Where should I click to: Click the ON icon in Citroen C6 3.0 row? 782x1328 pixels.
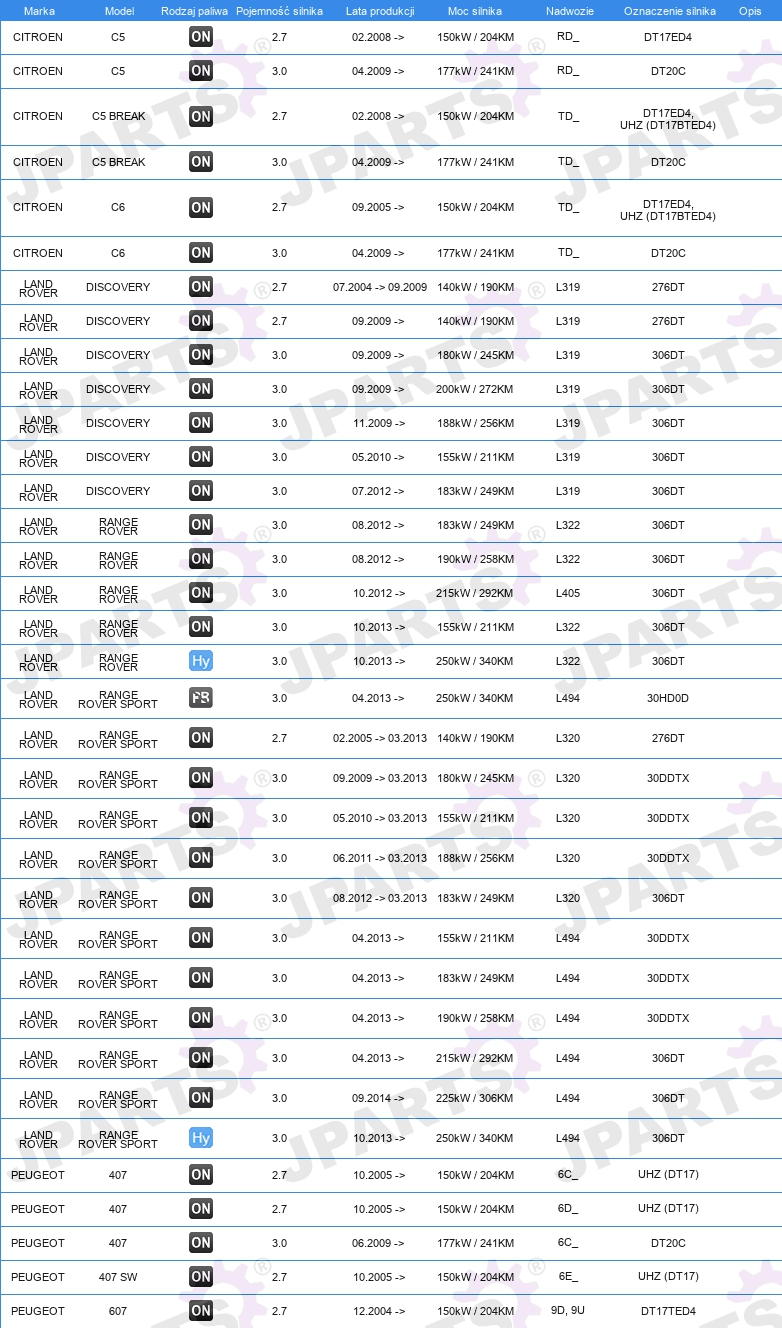point(201,253)
